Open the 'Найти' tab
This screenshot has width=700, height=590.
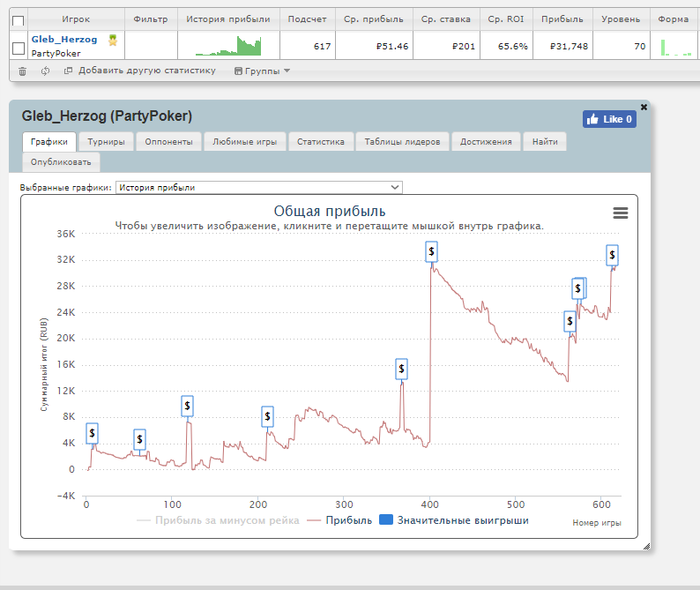click(545, 142)
